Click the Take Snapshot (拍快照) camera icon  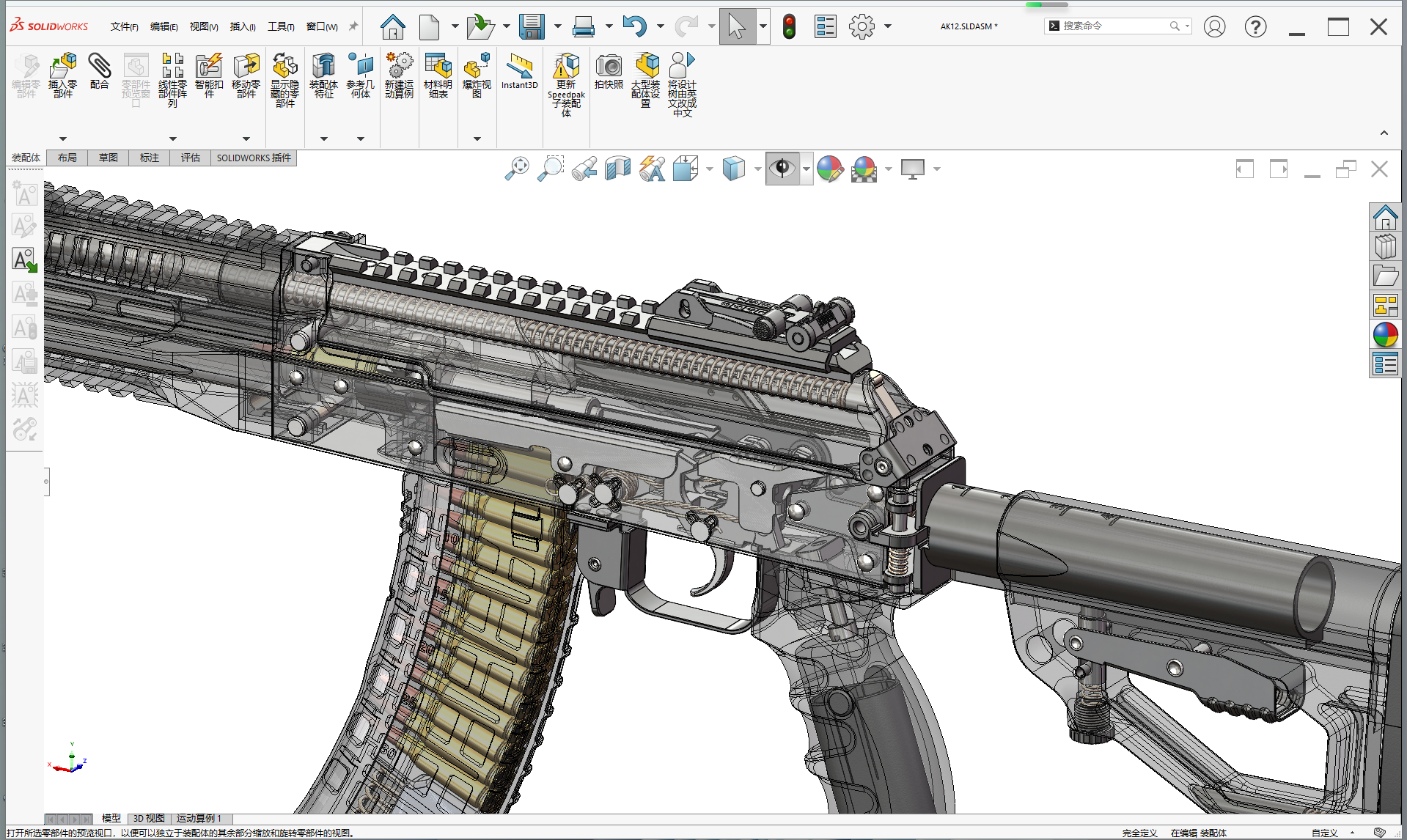[609, 67]
